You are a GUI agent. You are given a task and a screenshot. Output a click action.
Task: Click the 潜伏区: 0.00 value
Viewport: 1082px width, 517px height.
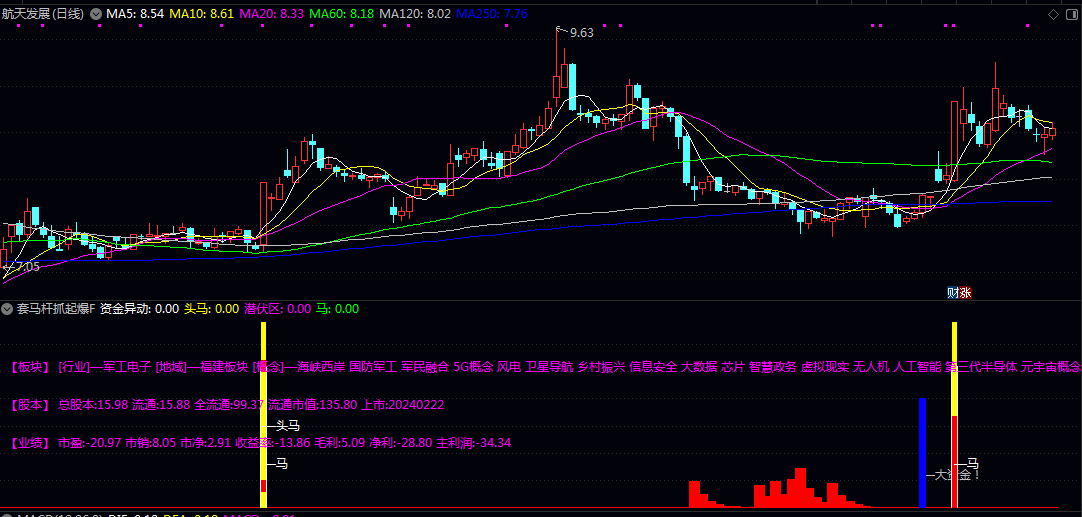click(277, 309)
